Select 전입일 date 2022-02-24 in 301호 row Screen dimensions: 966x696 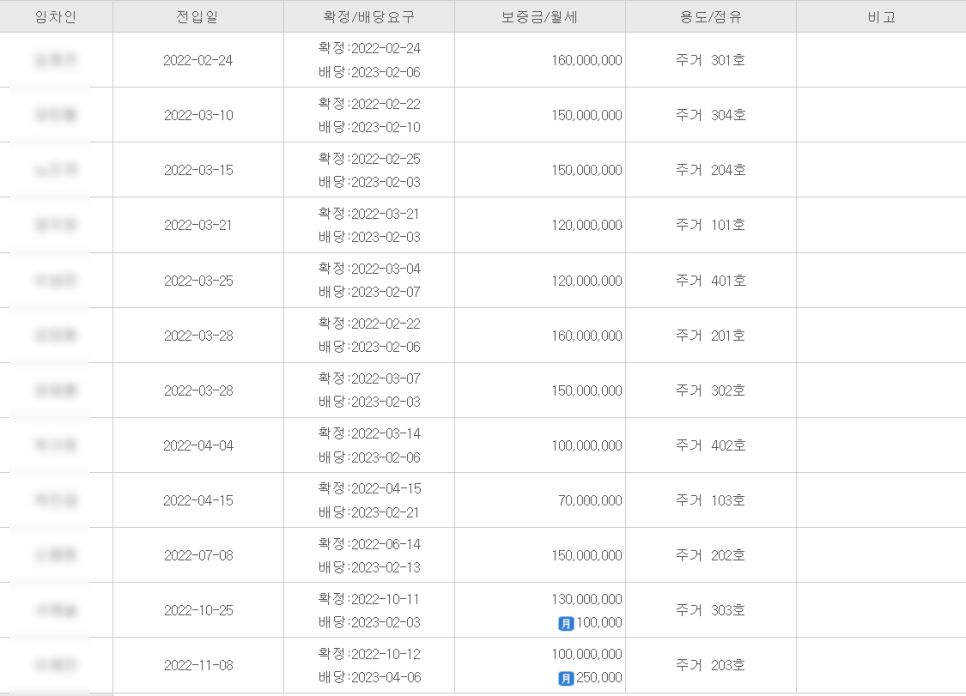(x=198, y=60)
